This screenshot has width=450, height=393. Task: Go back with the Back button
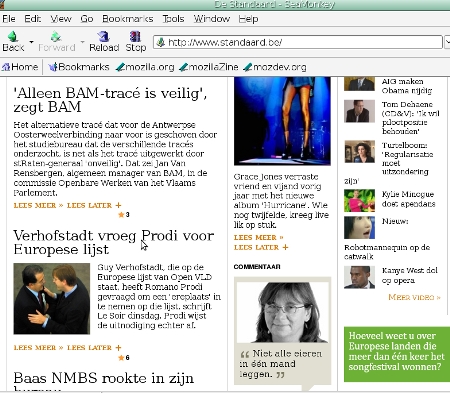point(13,41)
